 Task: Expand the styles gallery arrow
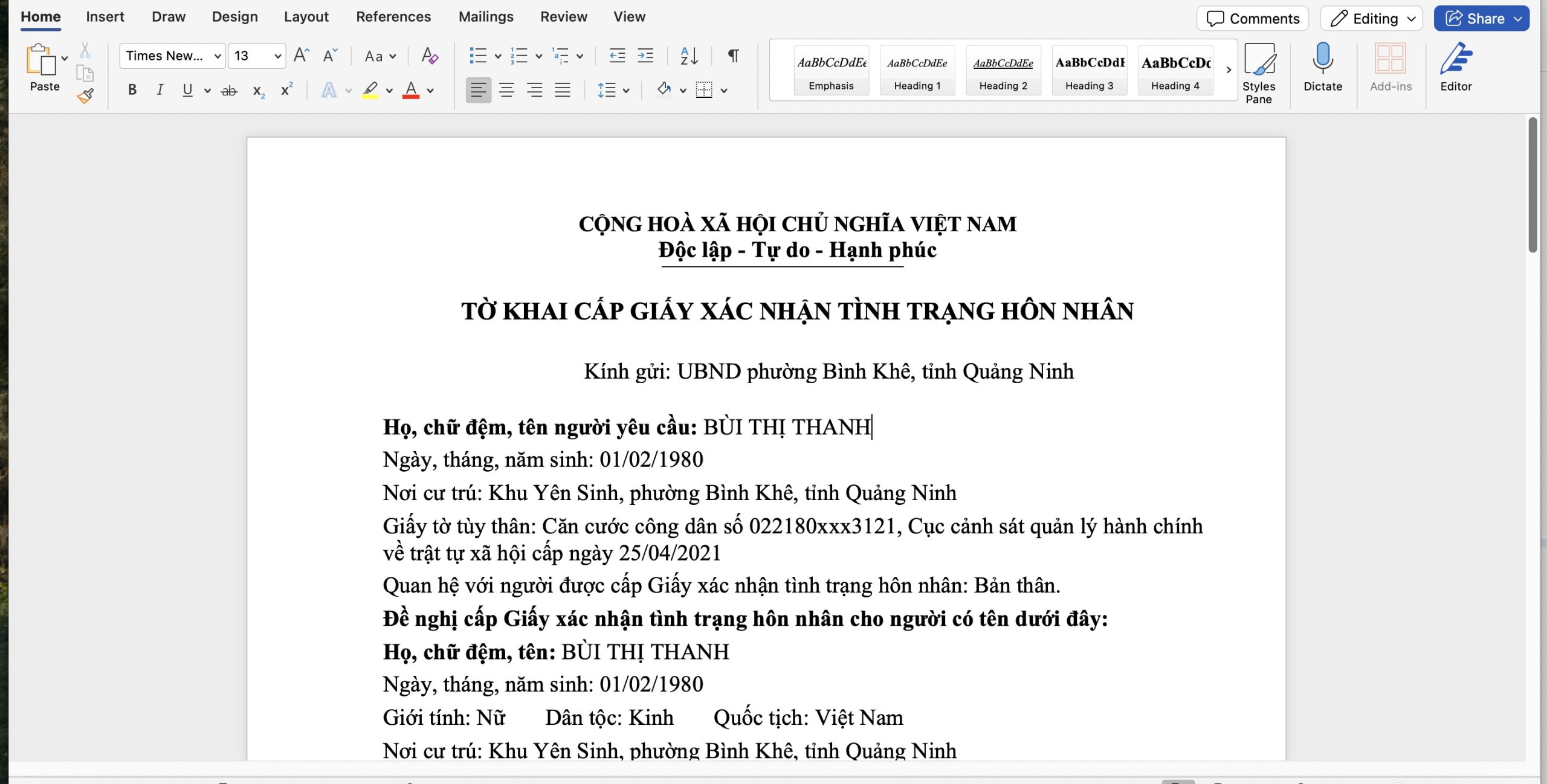(x=1229, y=70)
